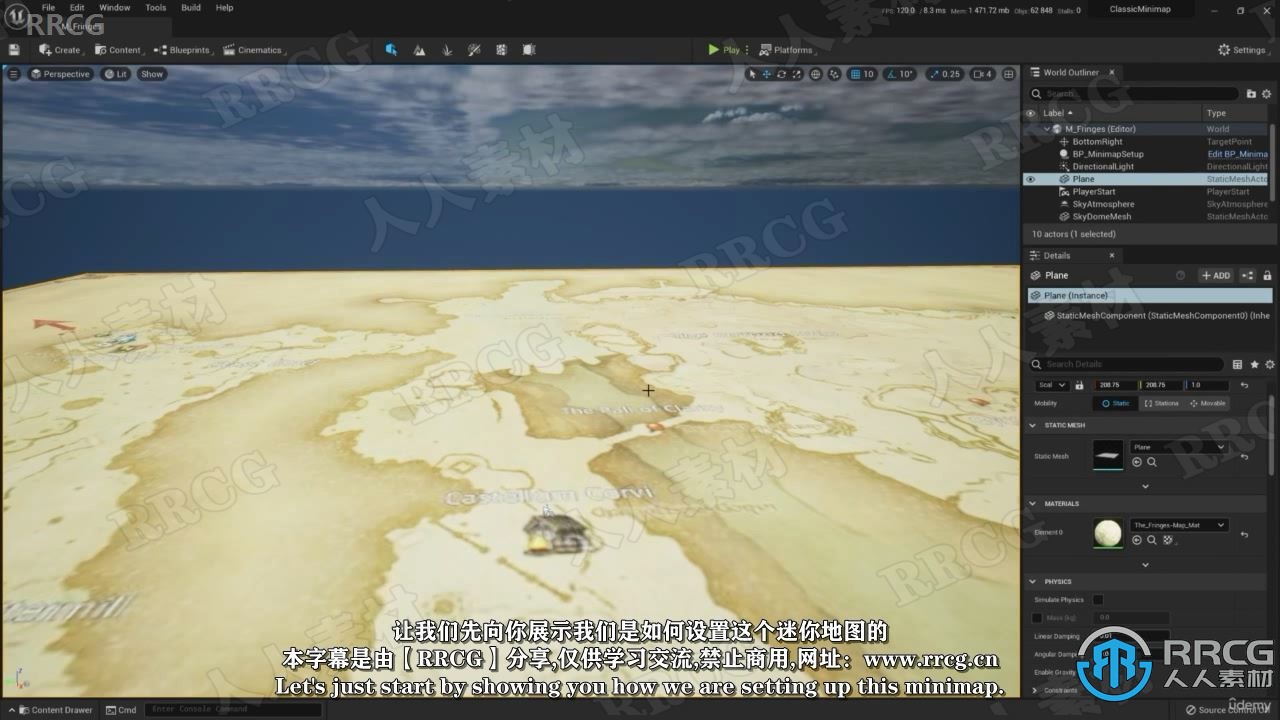Image resolution: width=1280 pixels, height=720 pixels.
Task: Click the green Play arrow
Action: 714,50
